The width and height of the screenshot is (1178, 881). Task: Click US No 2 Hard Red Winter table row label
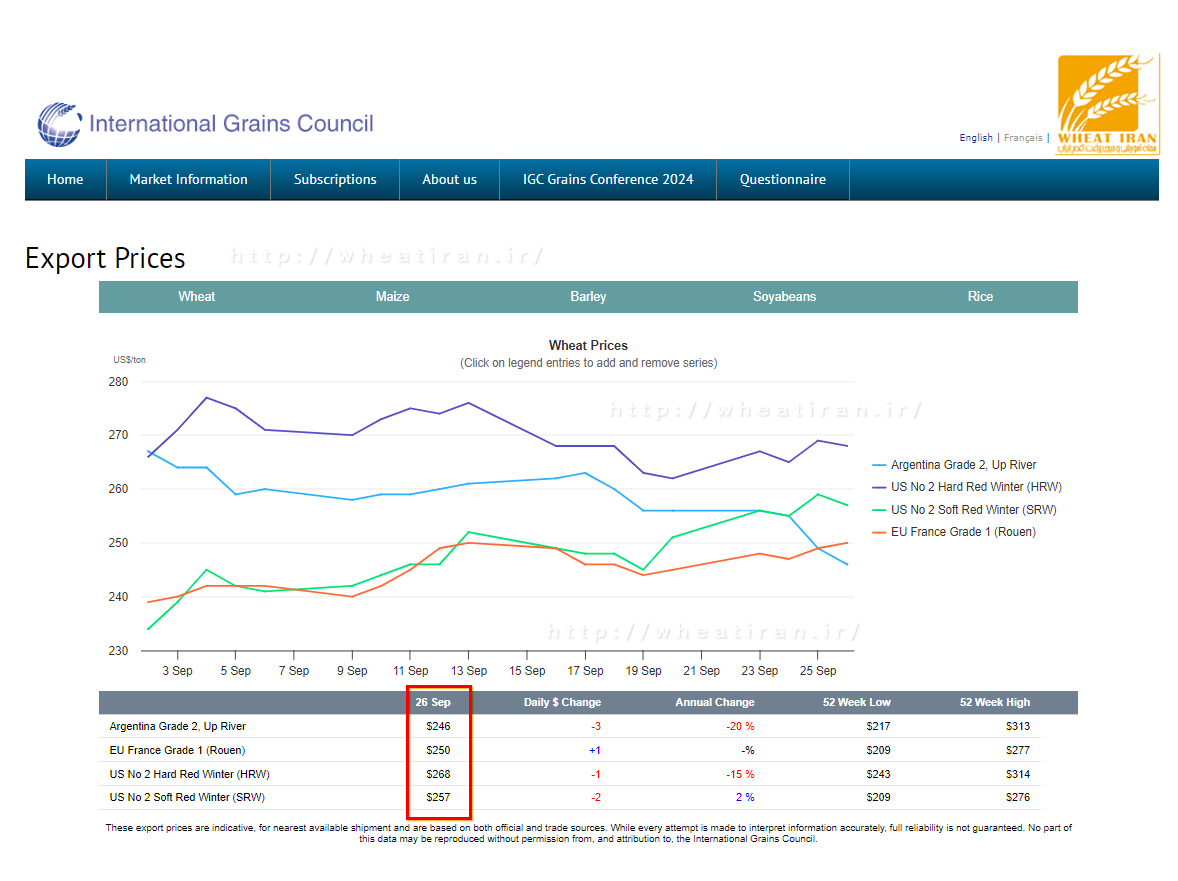point(189,774)
